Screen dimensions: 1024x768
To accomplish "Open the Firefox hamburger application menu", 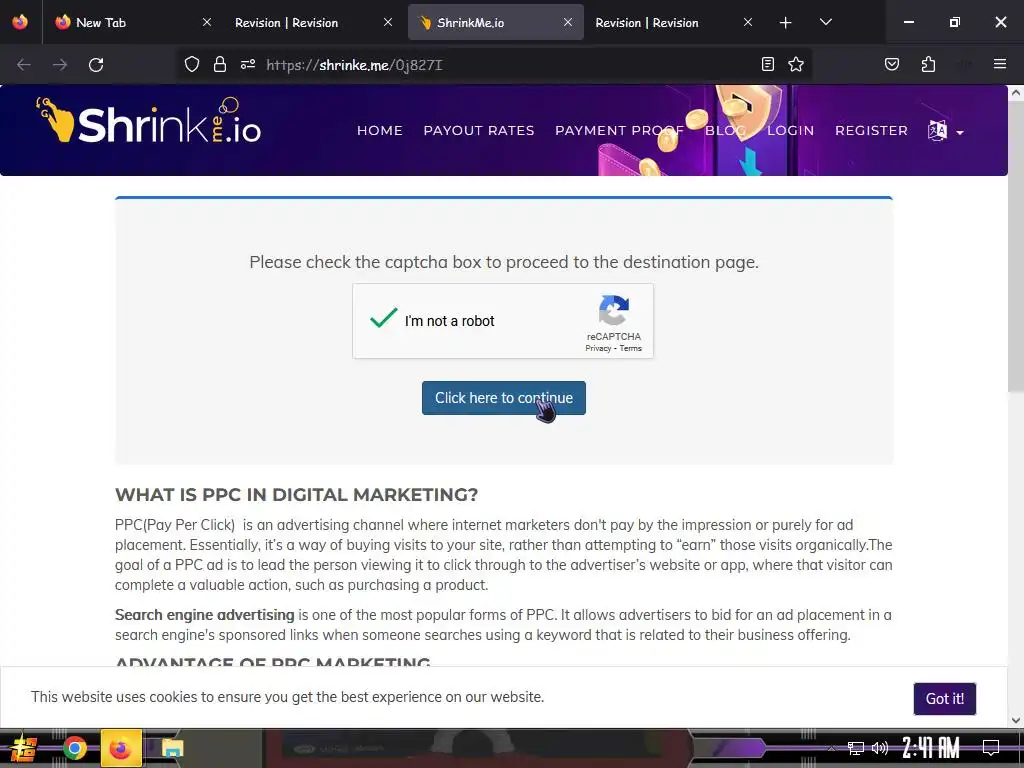I will (999, 64).
